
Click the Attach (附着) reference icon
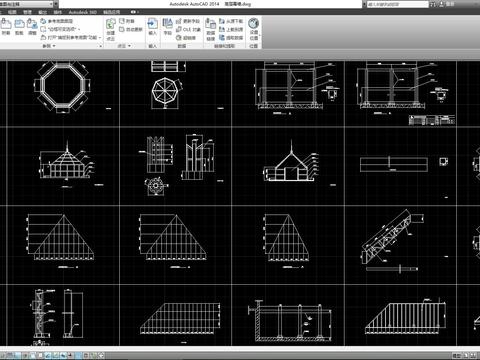pyautogui.click(x=6, y=27)
